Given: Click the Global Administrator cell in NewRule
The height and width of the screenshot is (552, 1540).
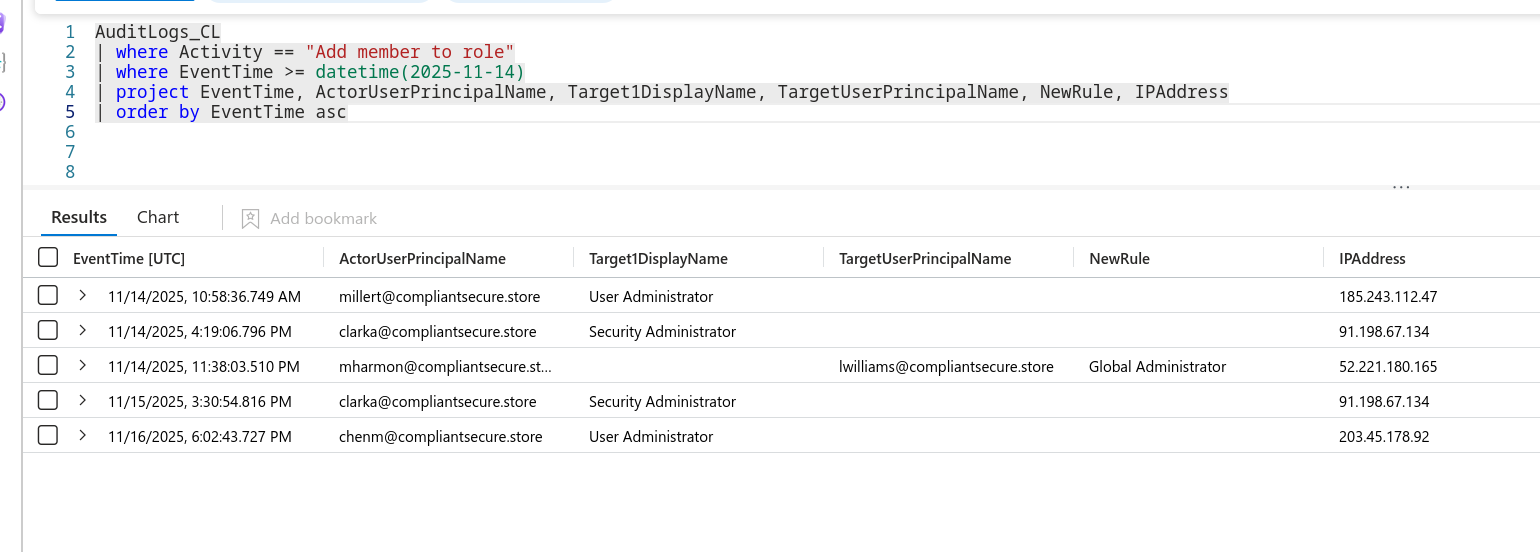Looking at the screenshot, I should (1157, 366).
